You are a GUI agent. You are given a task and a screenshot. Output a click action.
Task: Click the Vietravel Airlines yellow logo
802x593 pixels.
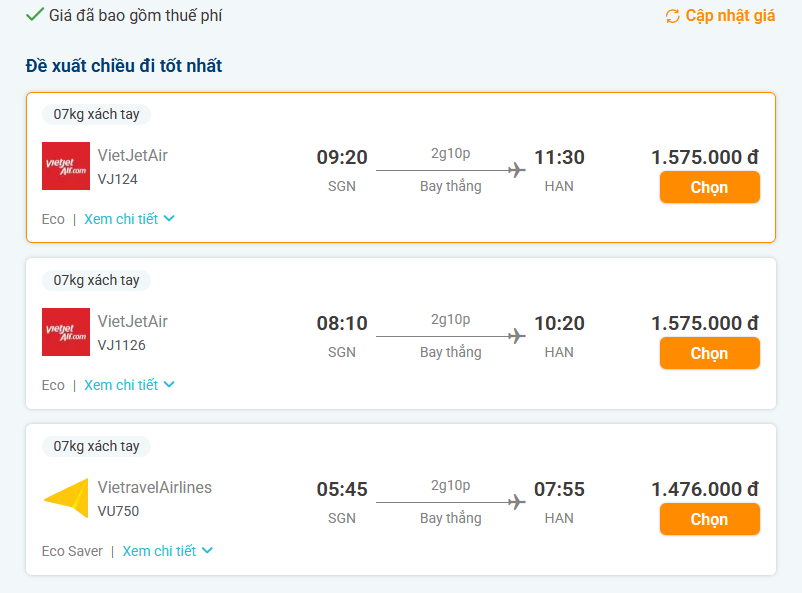(x=66, y=498)
